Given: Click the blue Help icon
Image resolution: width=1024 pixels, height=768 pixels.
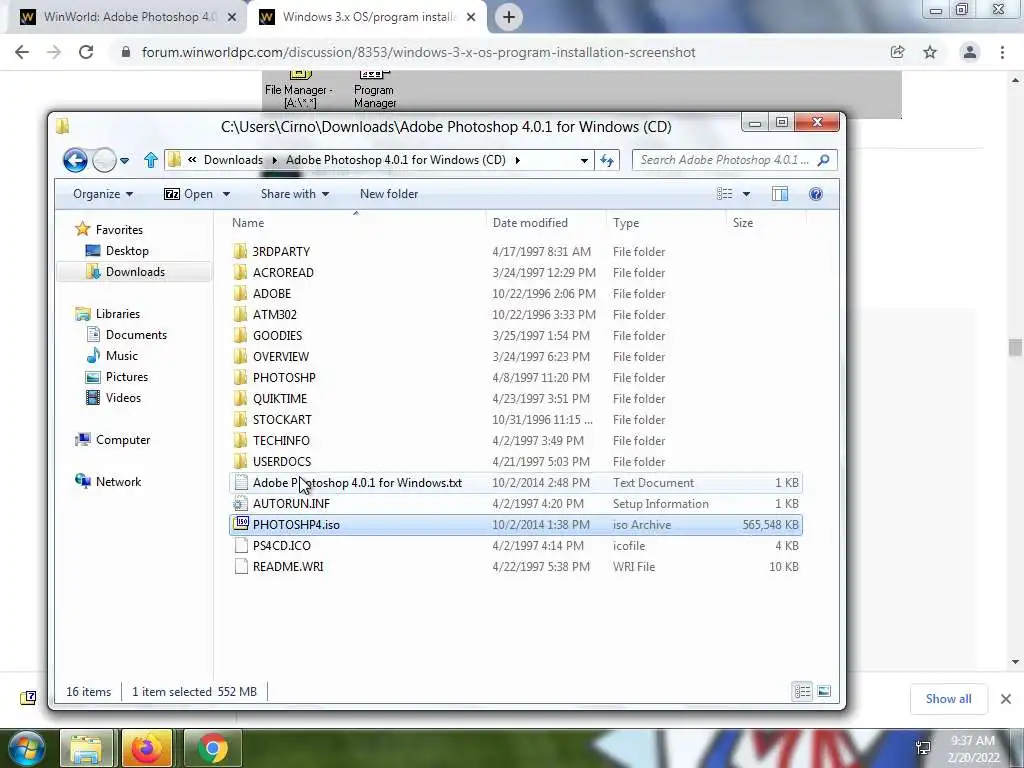Looking at the screenshot, I should pos(816,194).
